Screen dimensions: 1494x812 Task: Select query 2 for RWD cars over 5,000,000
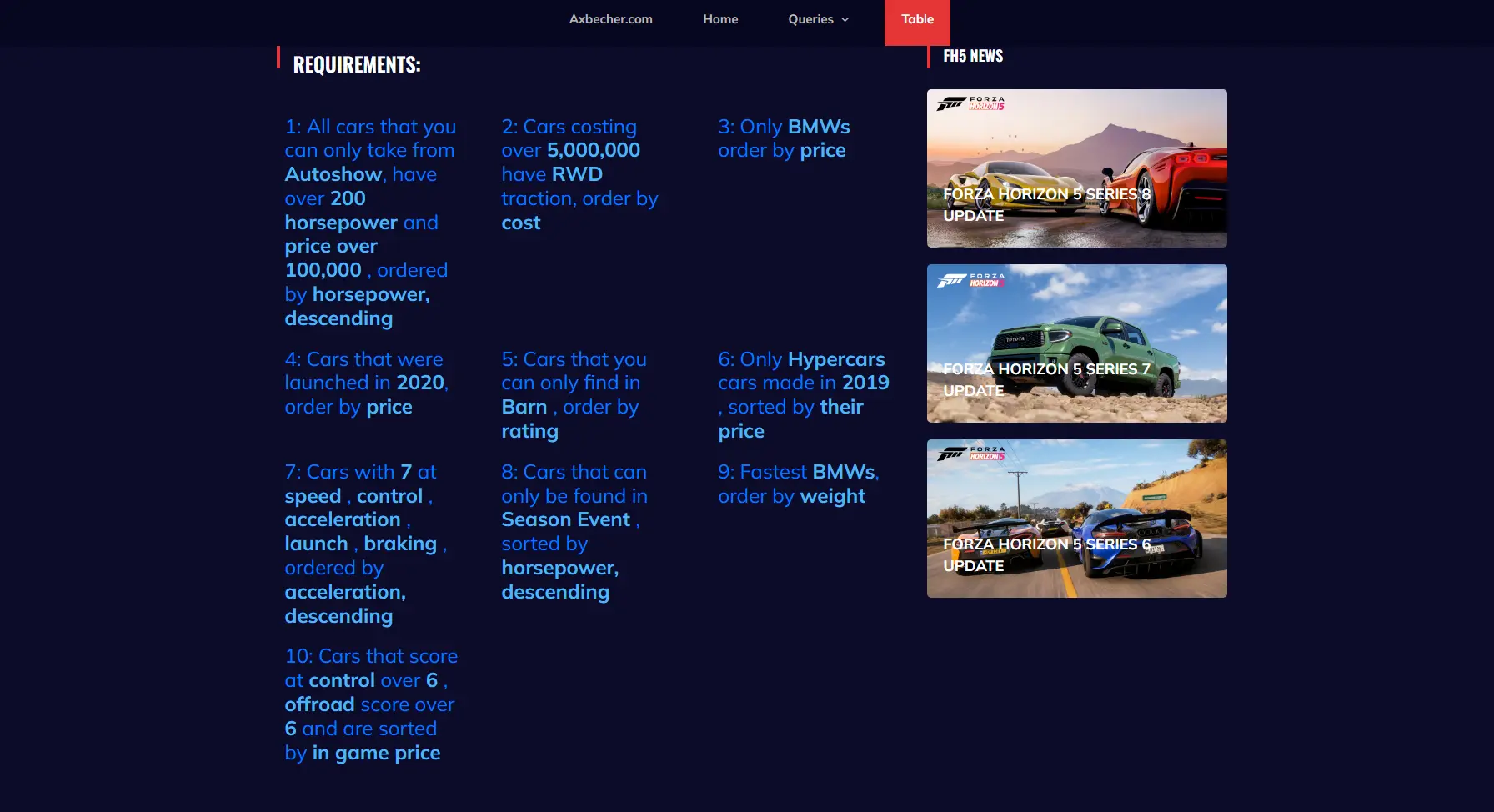click(x=579, y=174)
